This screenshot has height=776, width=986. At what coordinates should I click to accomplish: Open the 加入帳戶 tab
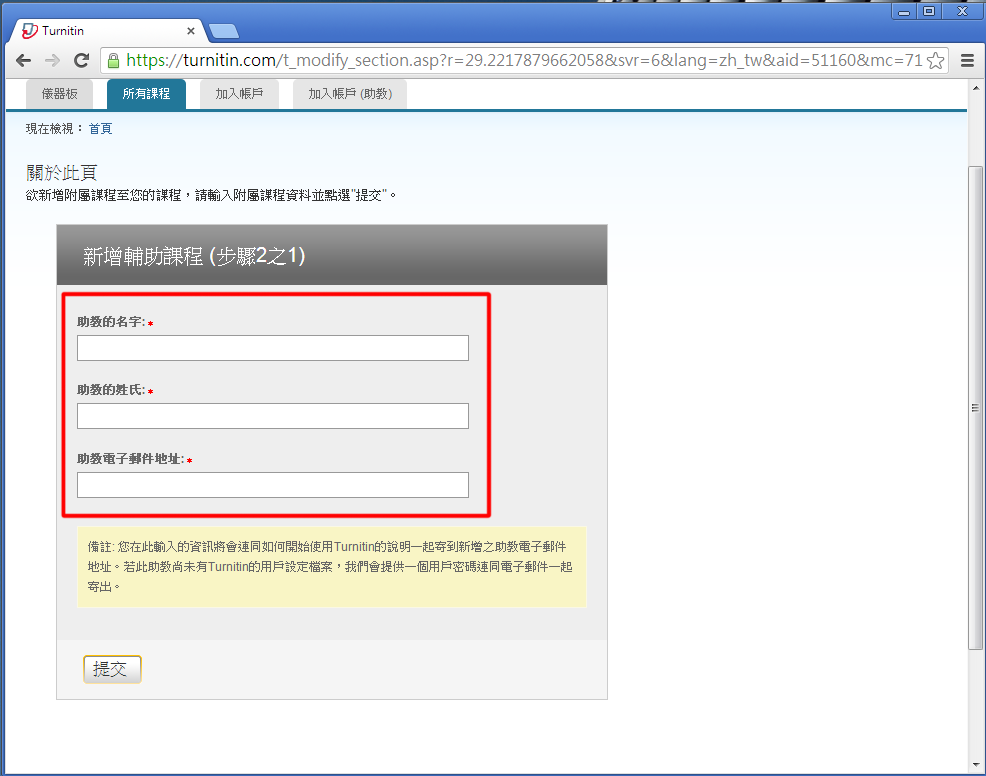click(x=239, y=94)
